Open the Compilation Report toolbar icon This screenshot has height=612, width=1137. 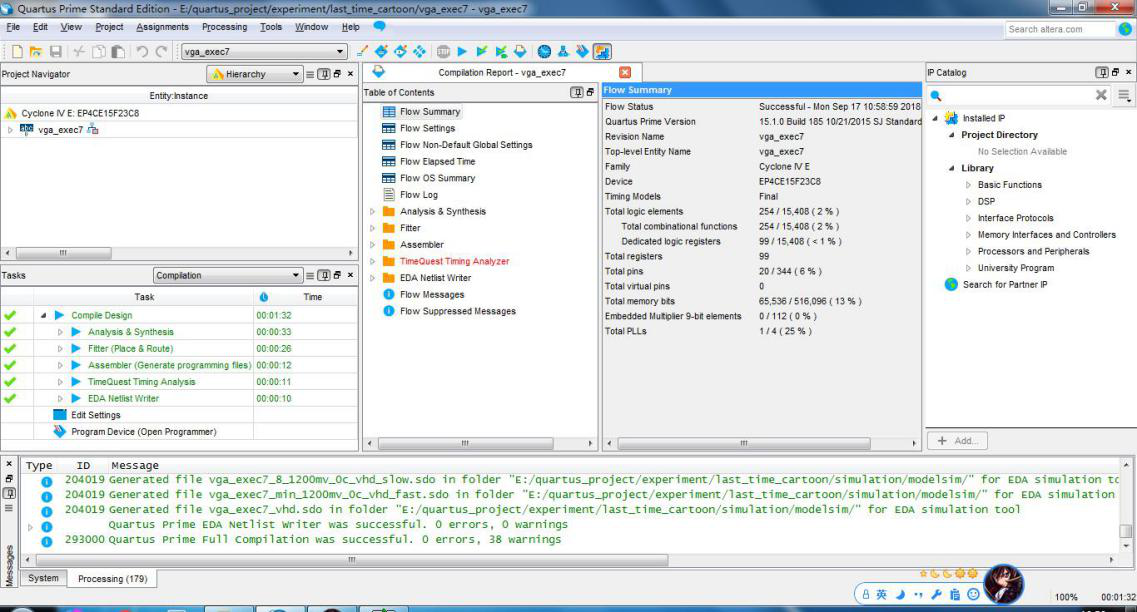(520, 51)
